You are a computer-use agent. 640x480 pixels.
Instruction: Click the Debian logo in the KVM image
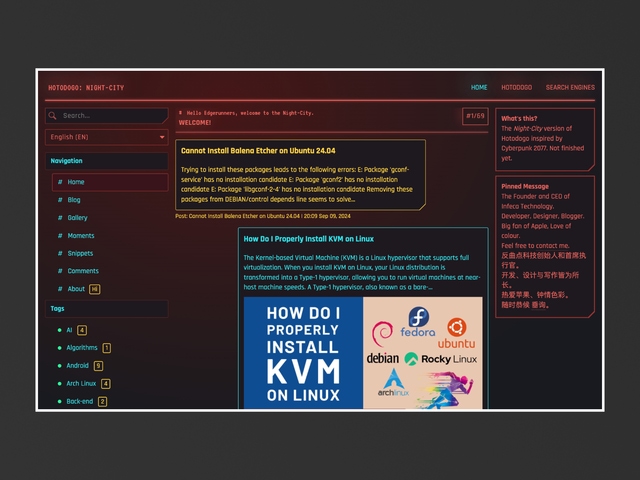point(383,358)
